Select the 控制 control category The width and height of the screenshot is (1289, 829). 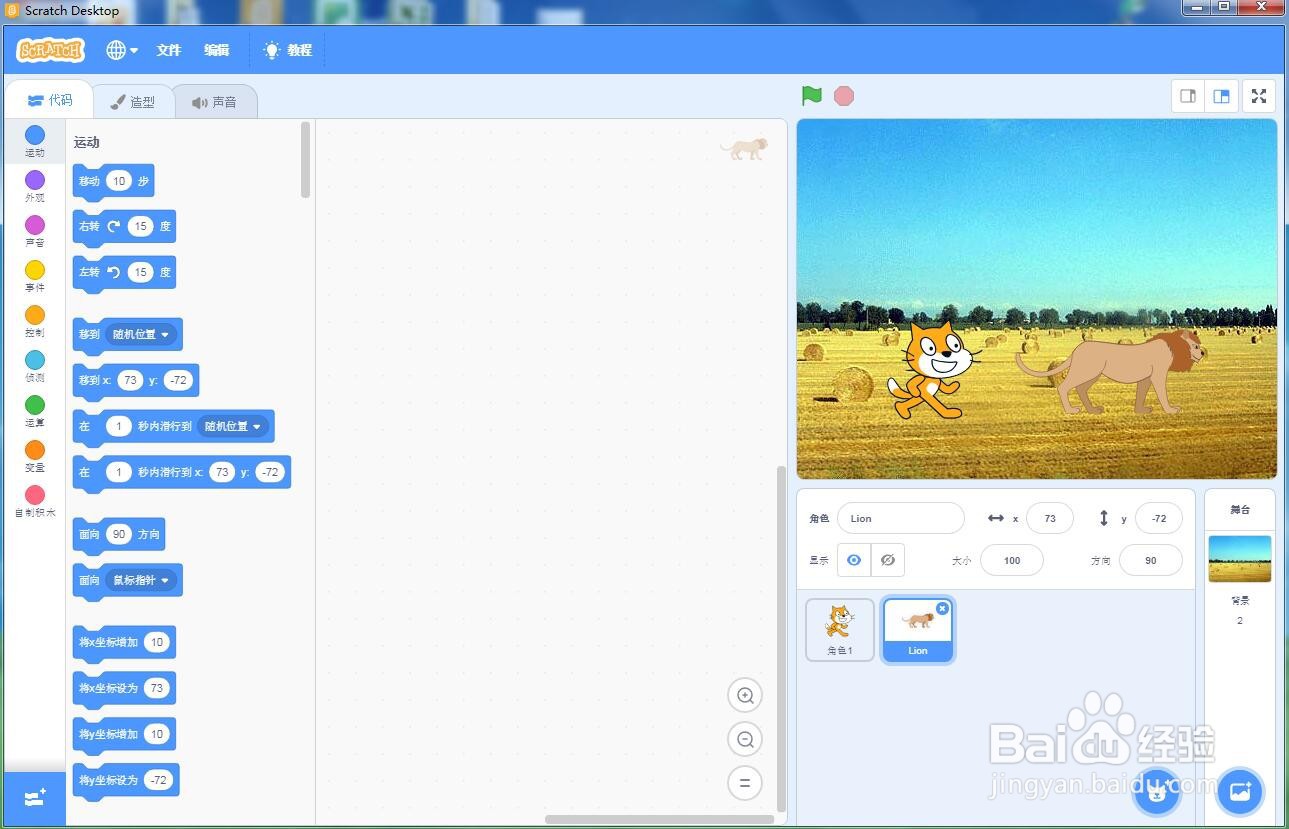35,321
